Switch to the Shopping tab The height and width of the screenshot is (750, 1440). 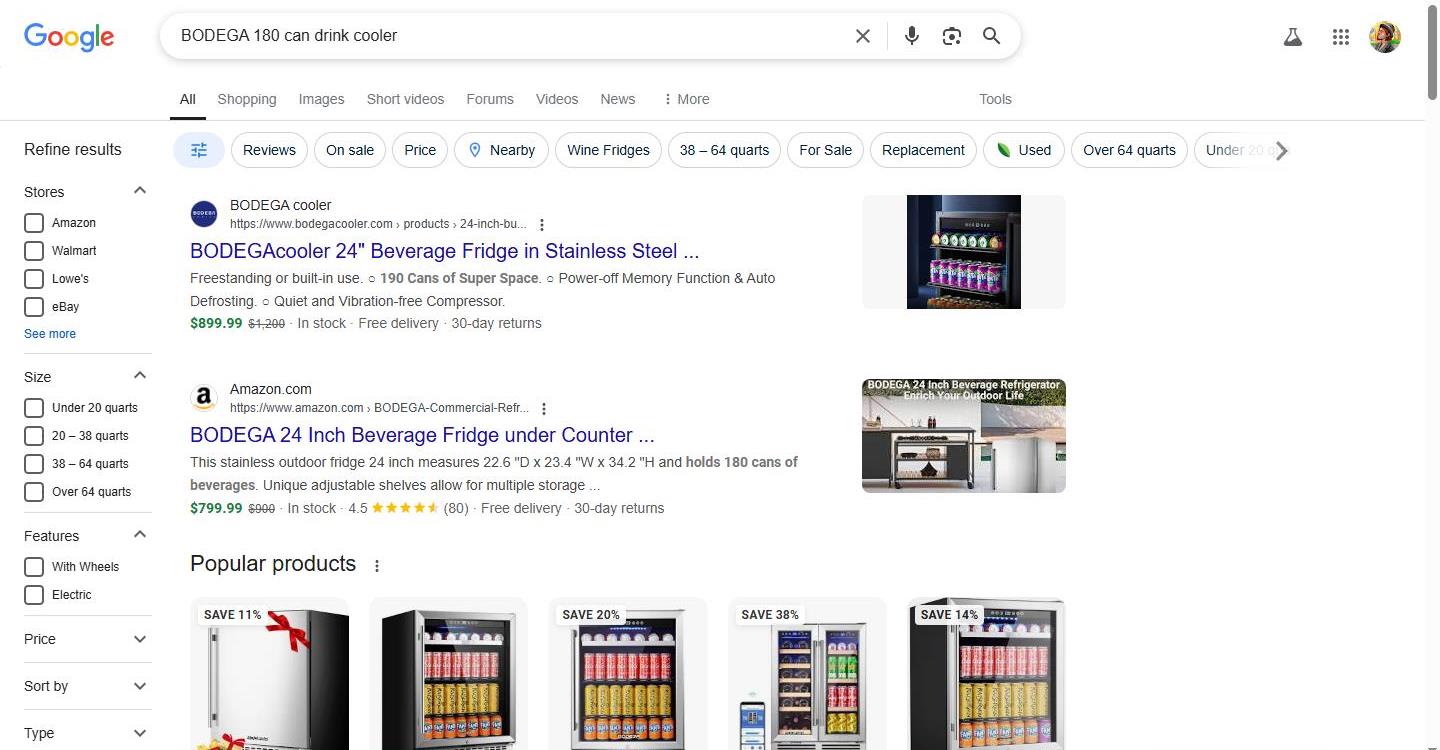point(247,99)
